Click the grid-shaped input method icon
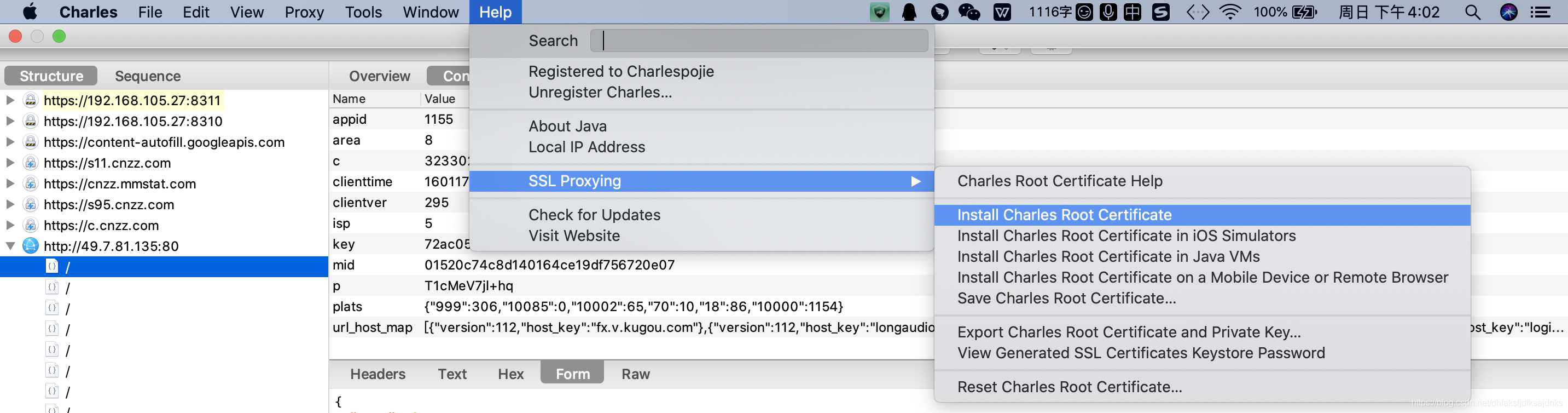This screenshot has width=1568, height=413. click(x=1132, y=12)
